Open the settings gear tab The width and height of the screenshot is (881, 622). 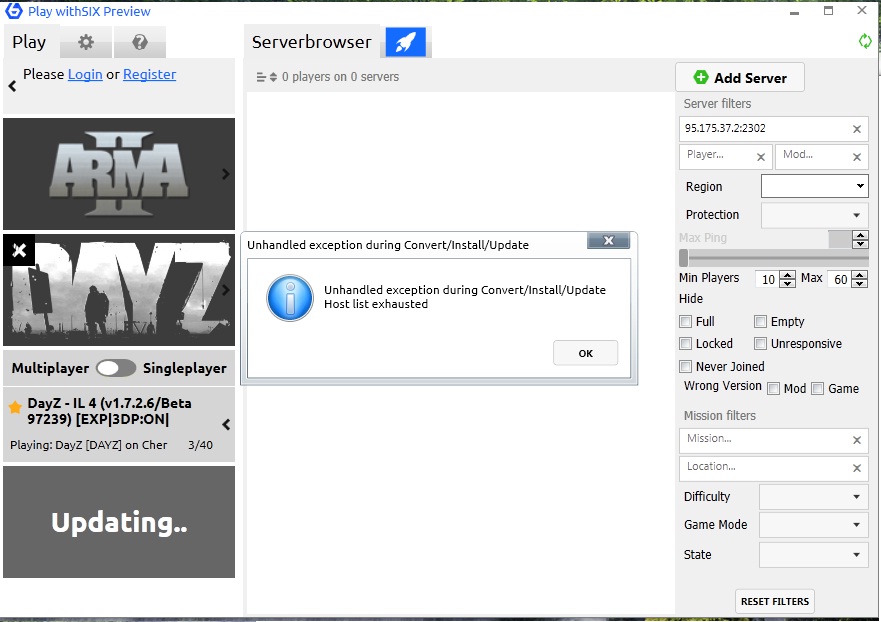(x=86, y=42)
